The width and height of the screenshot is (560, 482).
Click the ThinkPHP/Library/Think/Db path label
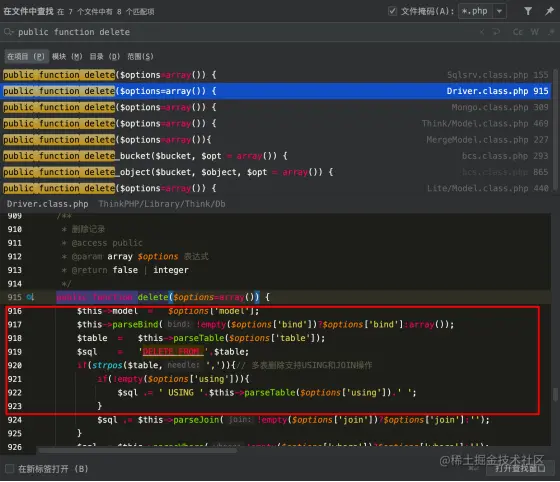pyautogui.click(x=162, y=204)
